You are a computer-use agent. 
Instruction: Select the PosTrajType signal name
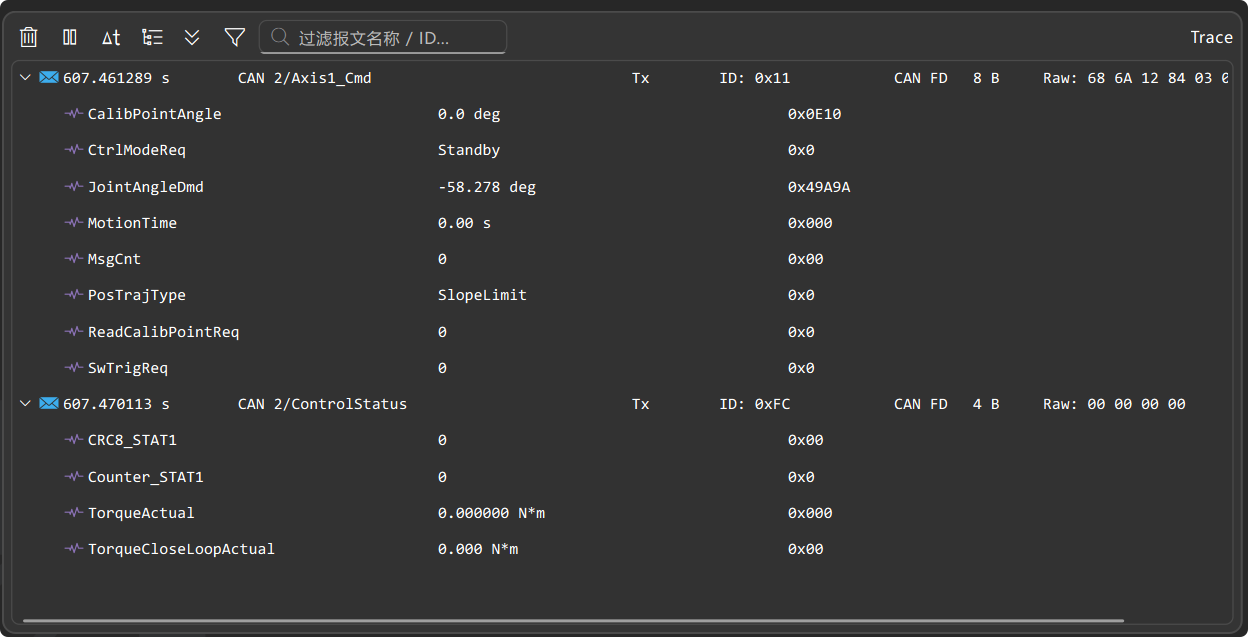[x=137, y=295]
